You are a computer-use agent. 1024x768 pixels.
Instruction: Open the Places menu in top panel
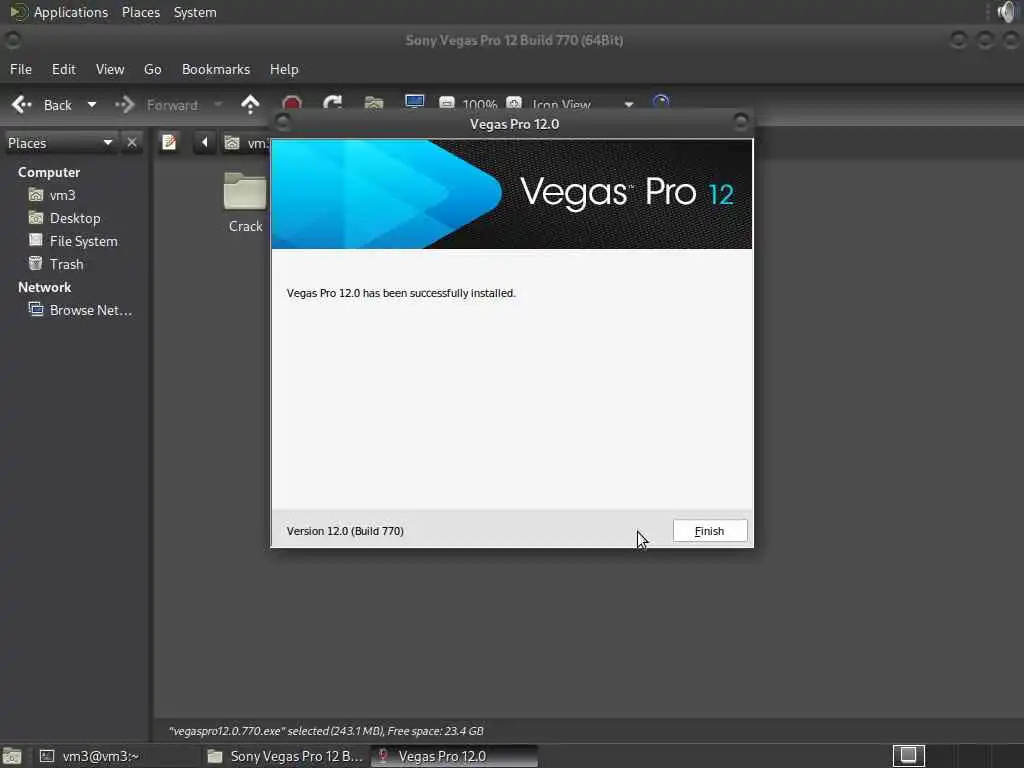[x=140, y=12]
